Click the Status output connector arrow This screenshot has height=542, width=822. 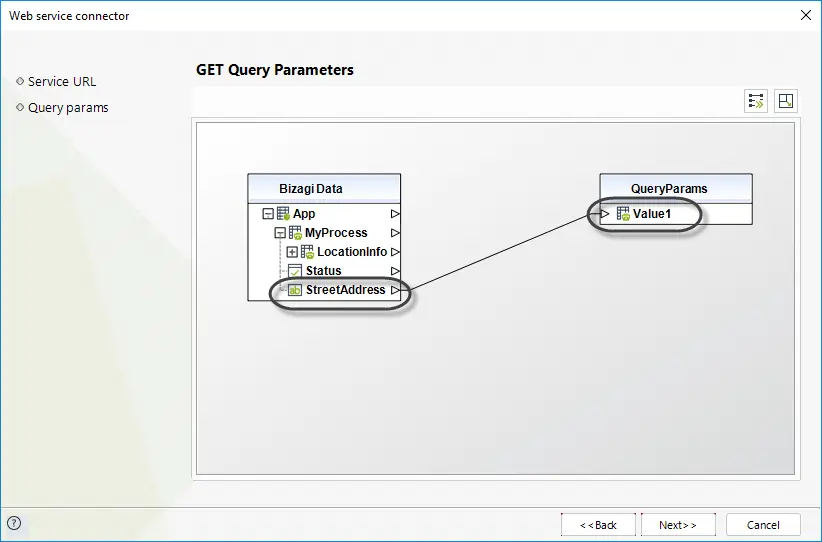pos(395,271)
